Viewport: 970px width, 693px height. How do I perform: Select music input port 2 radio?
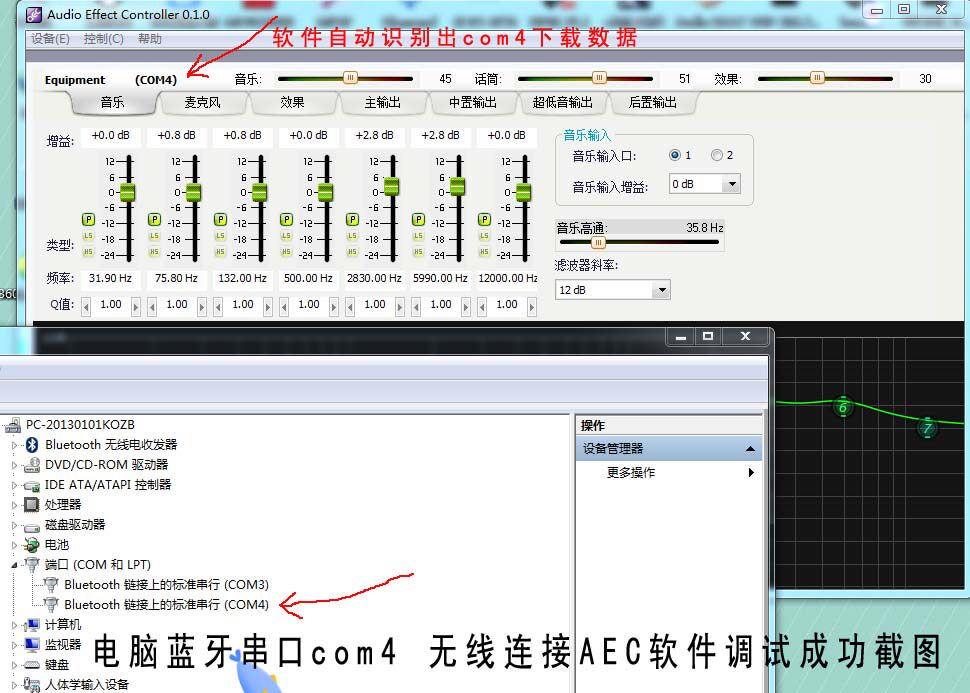(716, 155)
